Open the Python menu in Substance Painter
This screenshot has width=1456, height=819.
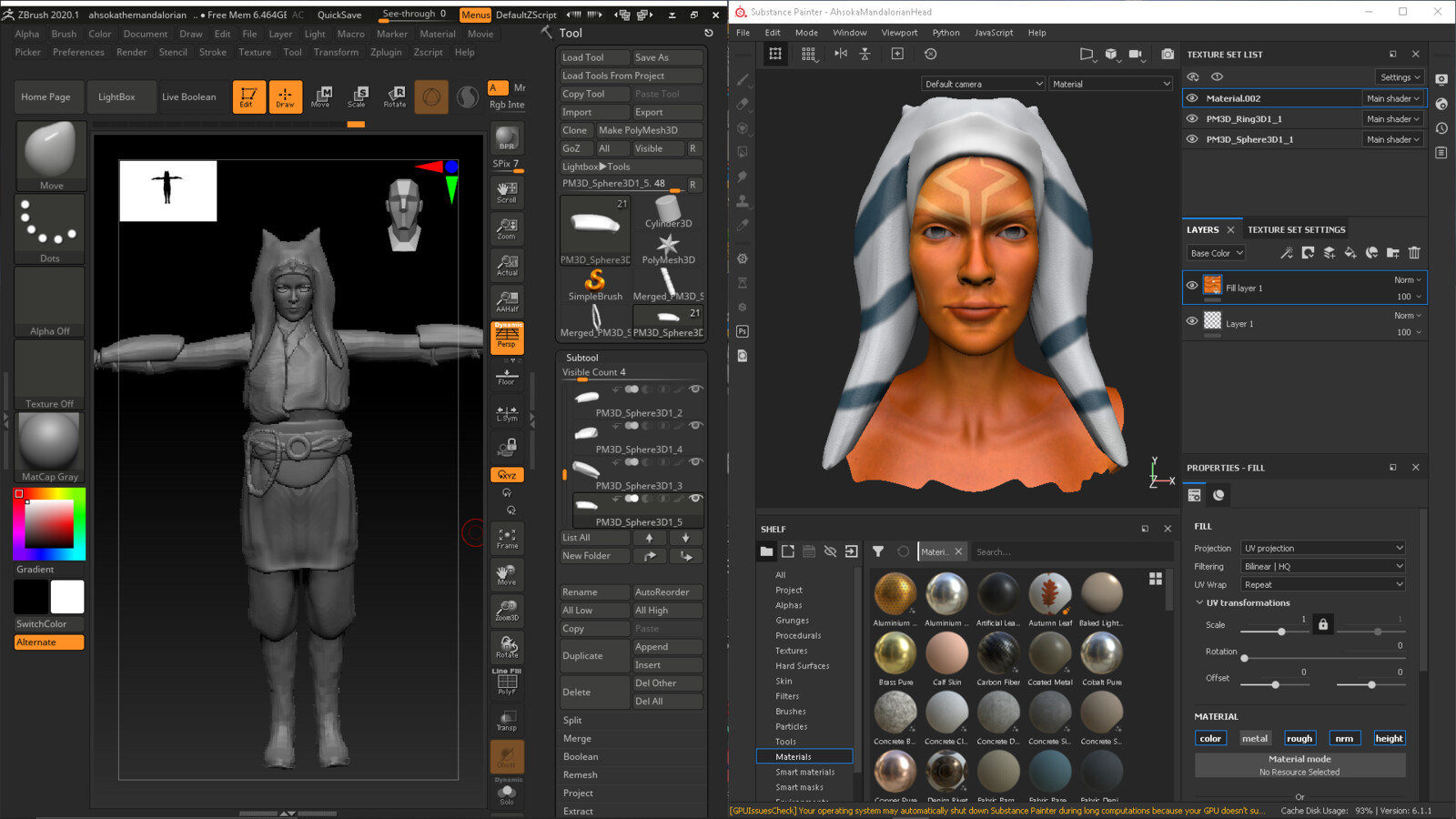(x=945, y=33)
